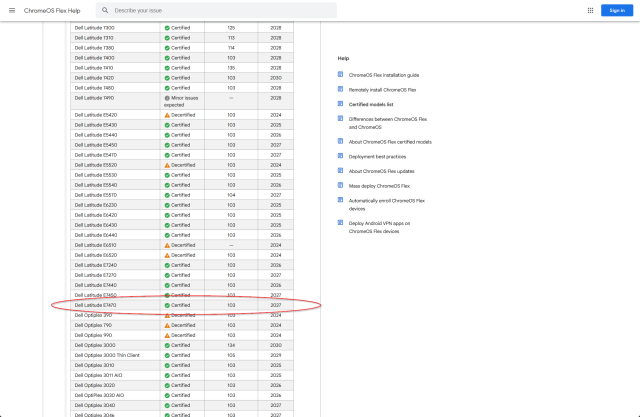This screenshot has height=417, width=640.
Task: Click the Decertified warning icon for Optiplex 390
Action: pos(167,315)
